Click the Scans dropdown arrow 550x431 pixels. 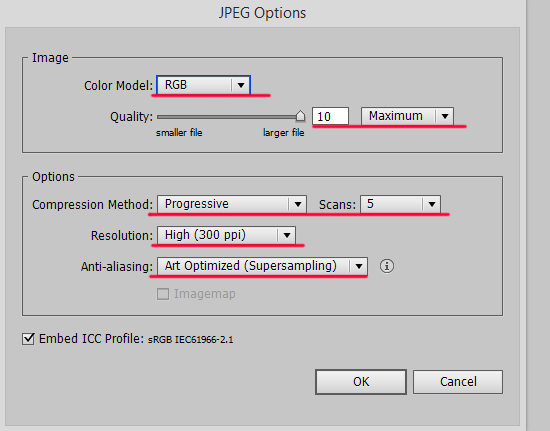pyautogui.click(x=432, y=204)
